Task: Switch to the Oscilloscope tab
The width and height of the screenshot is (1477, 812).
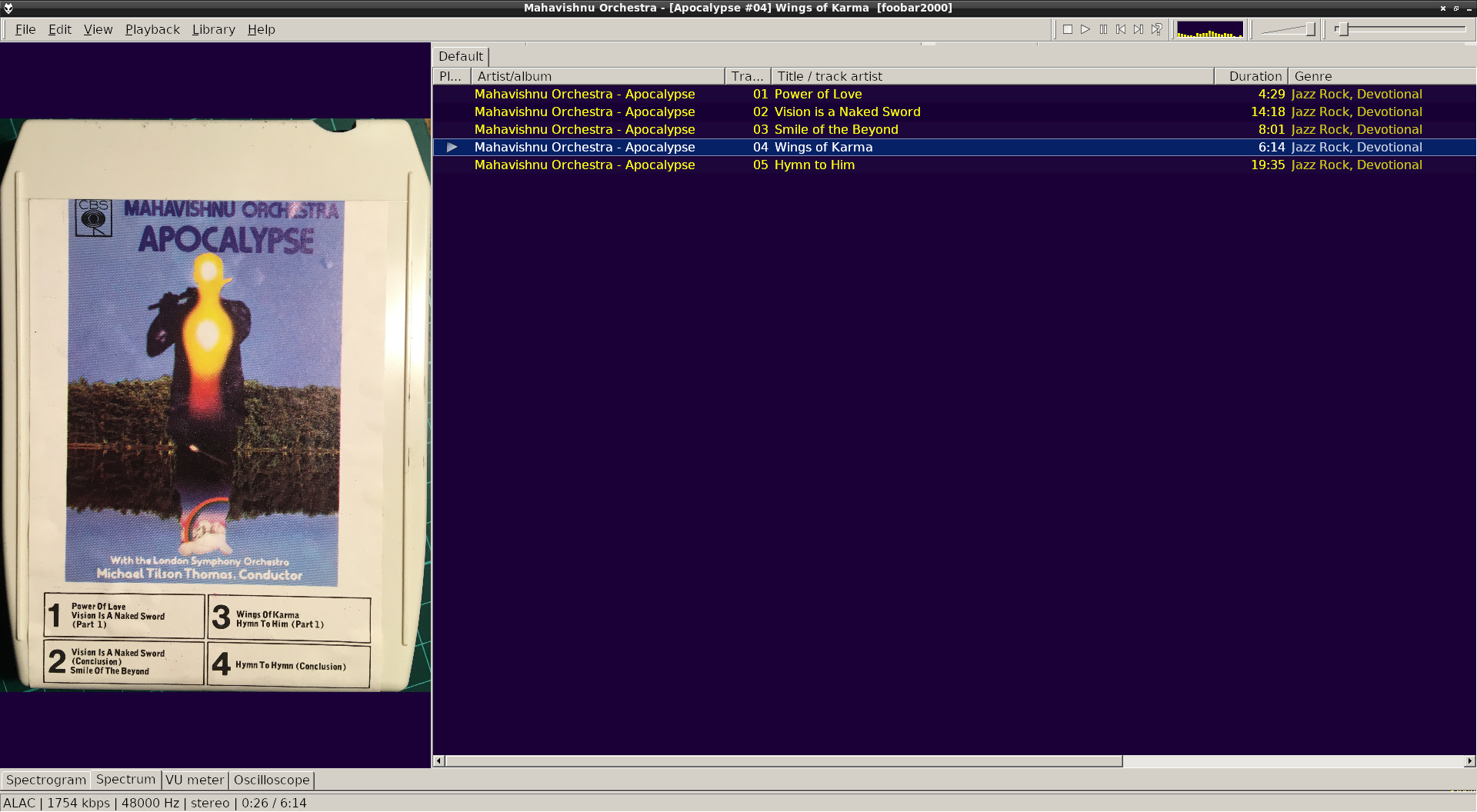Action: 272,780
